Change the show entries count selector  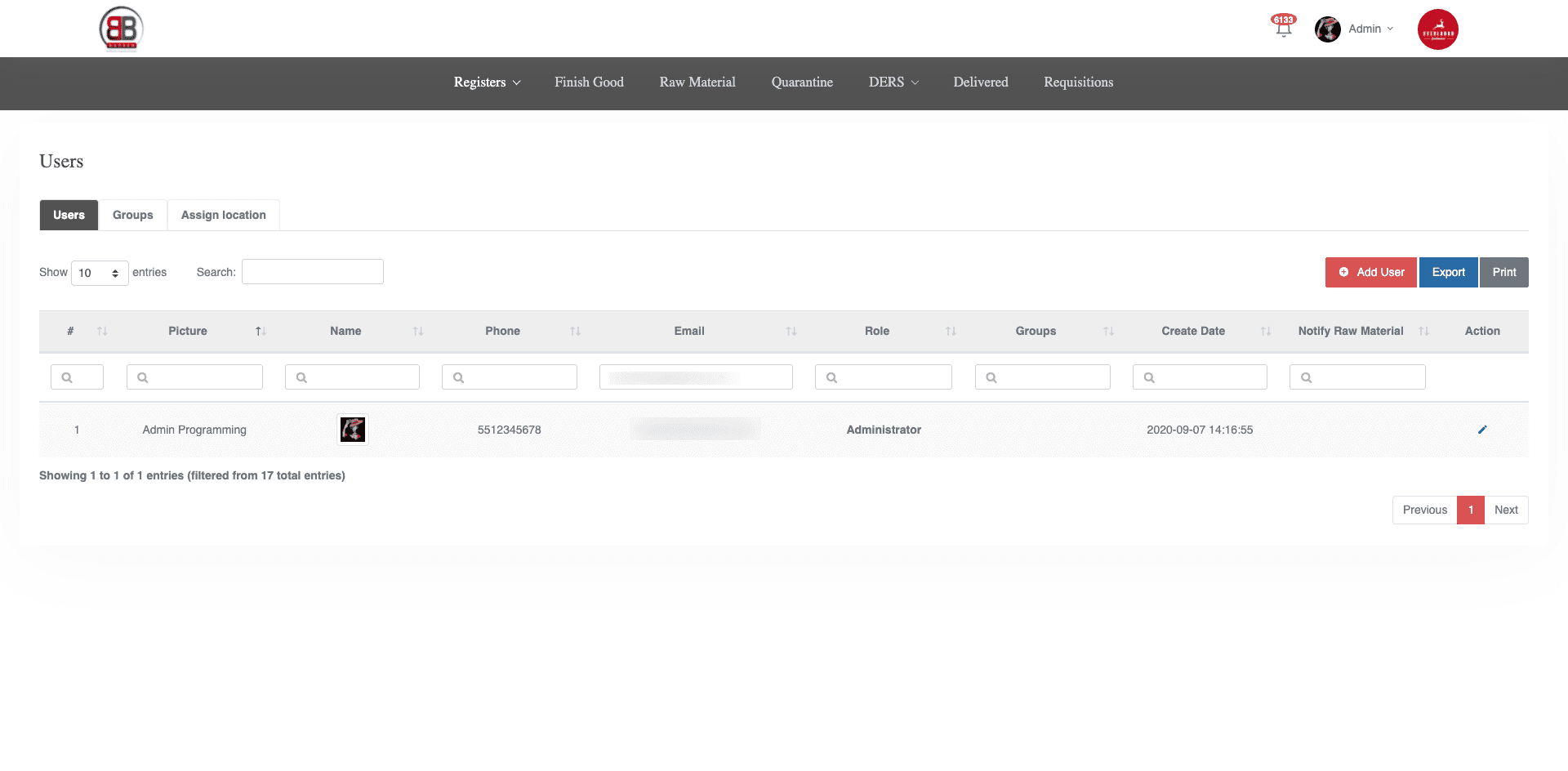pyautogui.click(x=100, y=273)
